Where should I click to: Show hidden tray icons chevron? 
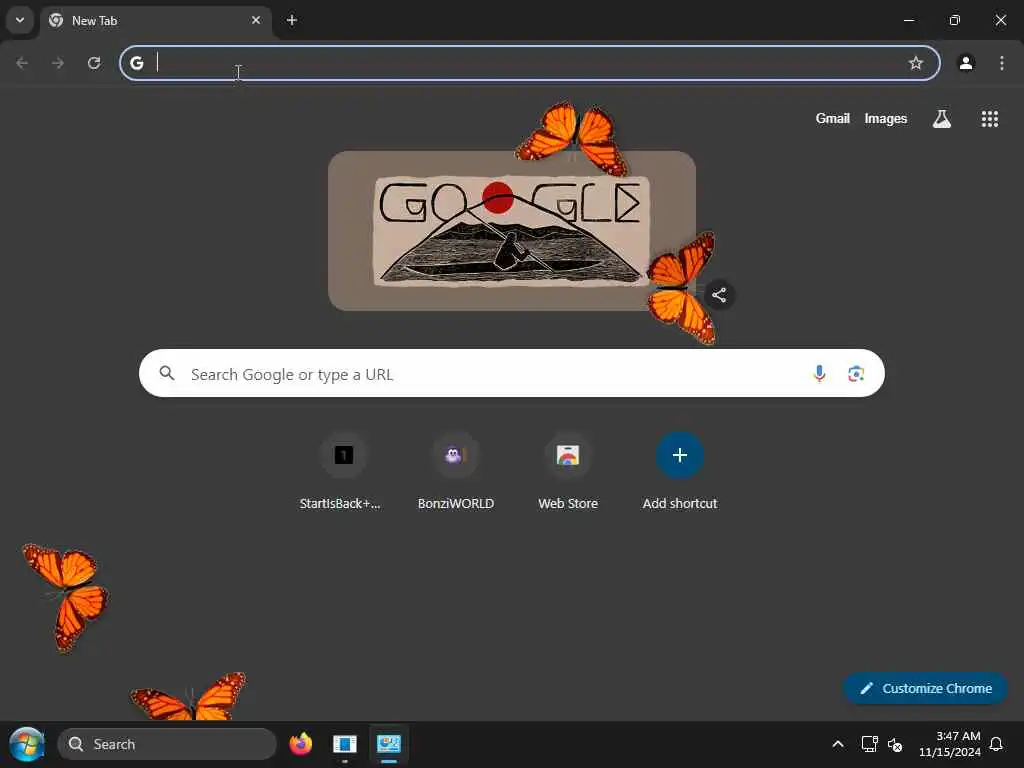(x=838, y=744)
